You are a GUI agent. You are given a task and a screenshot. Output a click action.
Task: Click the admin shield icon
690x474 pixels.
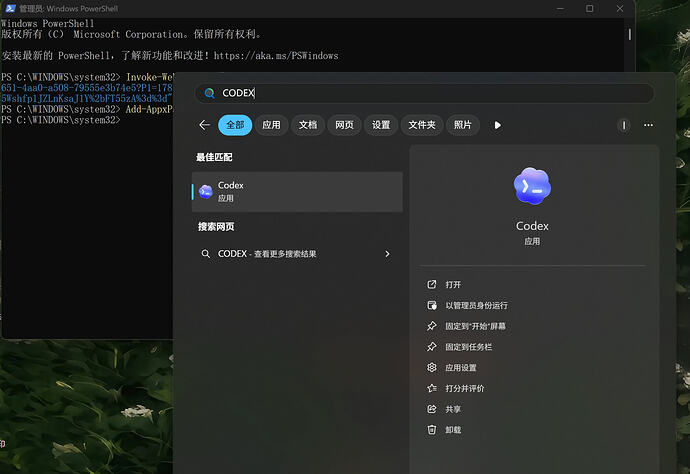pos(432,305)
